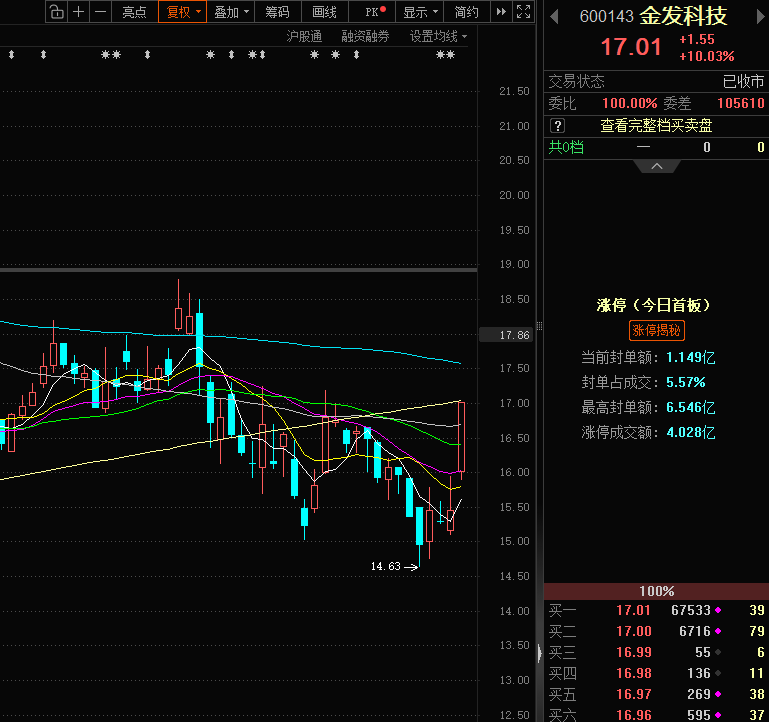Open 设置均线 moving average settings
Image resolution: width=769 pixels, height=722 pixels.
(x=438, y=36)
